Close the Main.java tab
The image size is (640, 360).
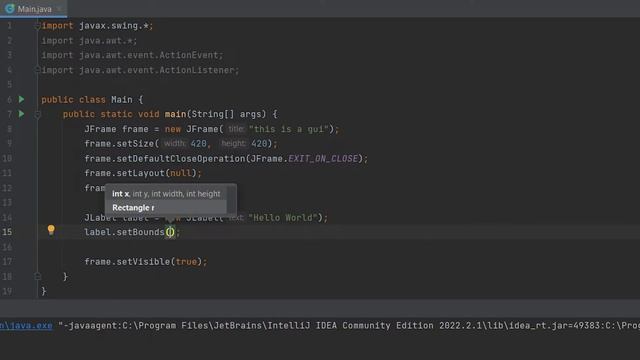tap(60, 9)
